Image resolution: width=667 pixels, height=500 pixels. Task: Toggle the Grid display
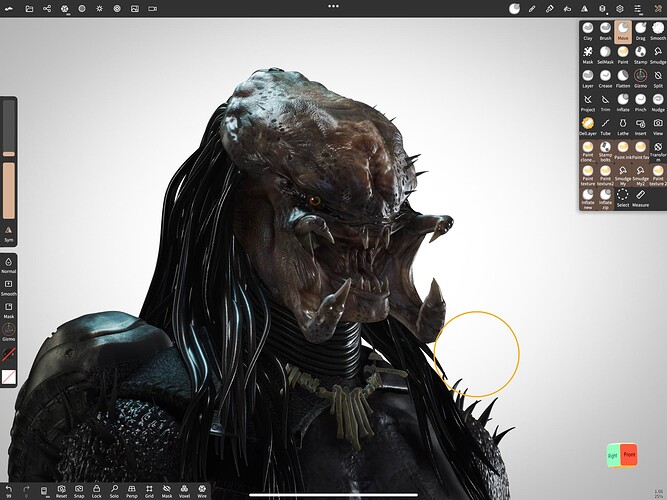pyautogui.click(x=149, y=491)
